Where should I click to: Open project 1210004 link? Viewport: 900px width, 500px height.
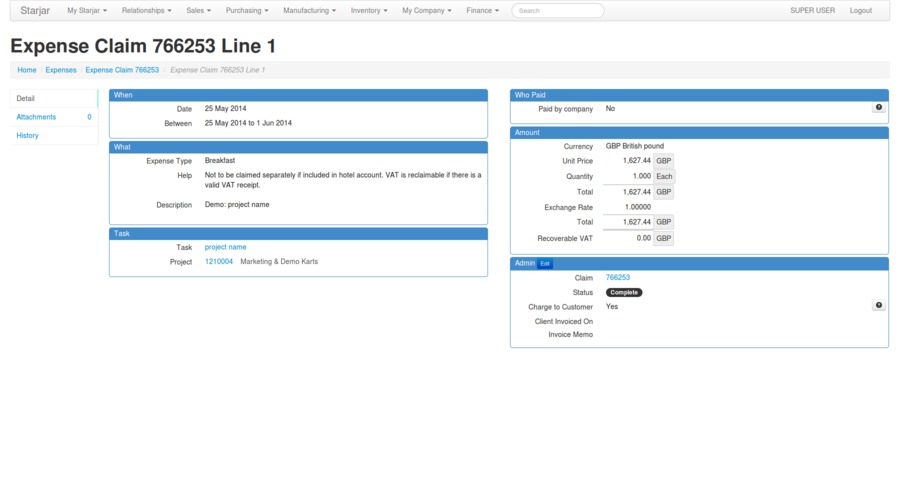pyautogui.click(x=219, y=262)
